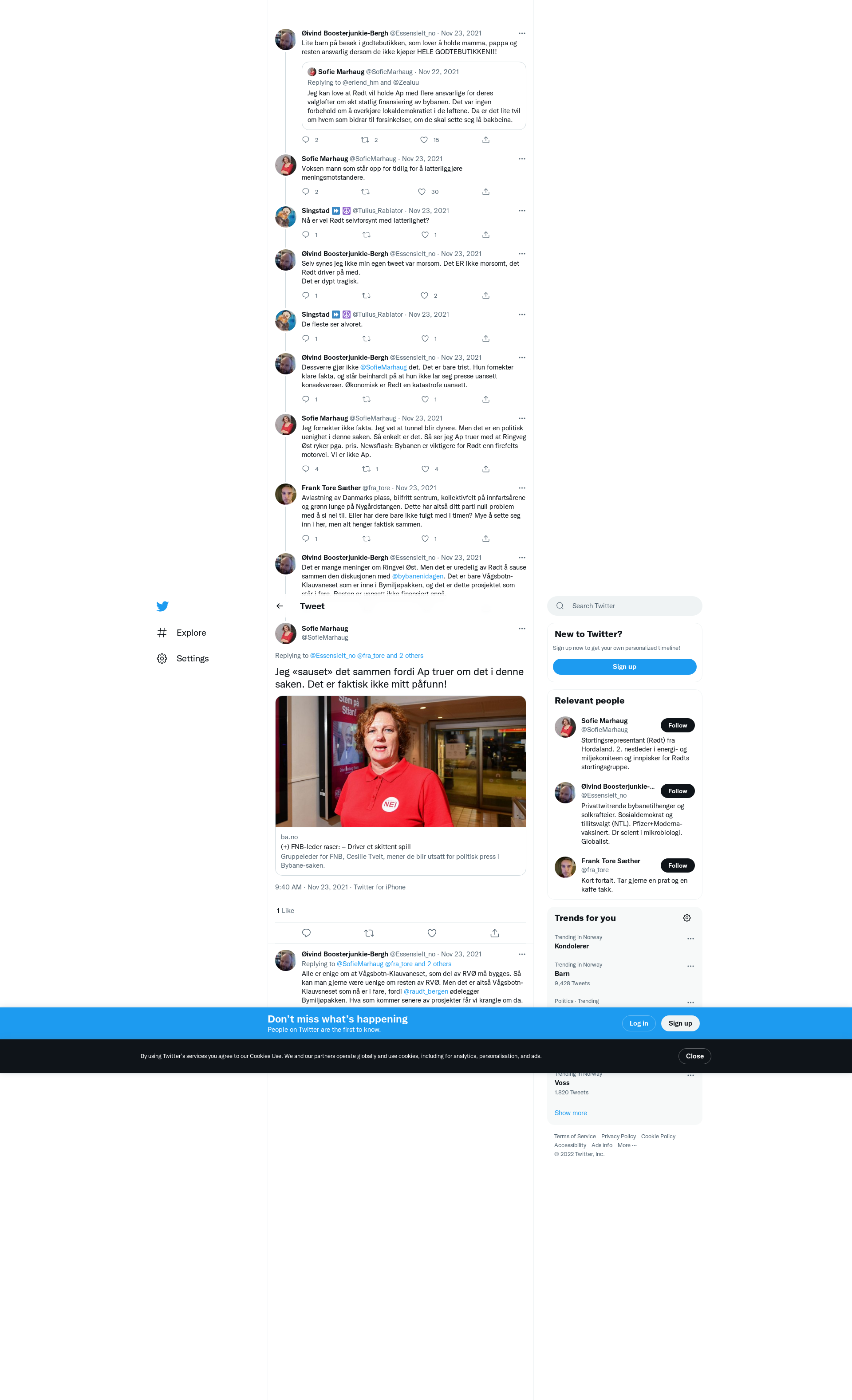Screen dimensions: 852x1400
Task: Like the Selv synes jeg ikke tweet
Action: point(425,295)
